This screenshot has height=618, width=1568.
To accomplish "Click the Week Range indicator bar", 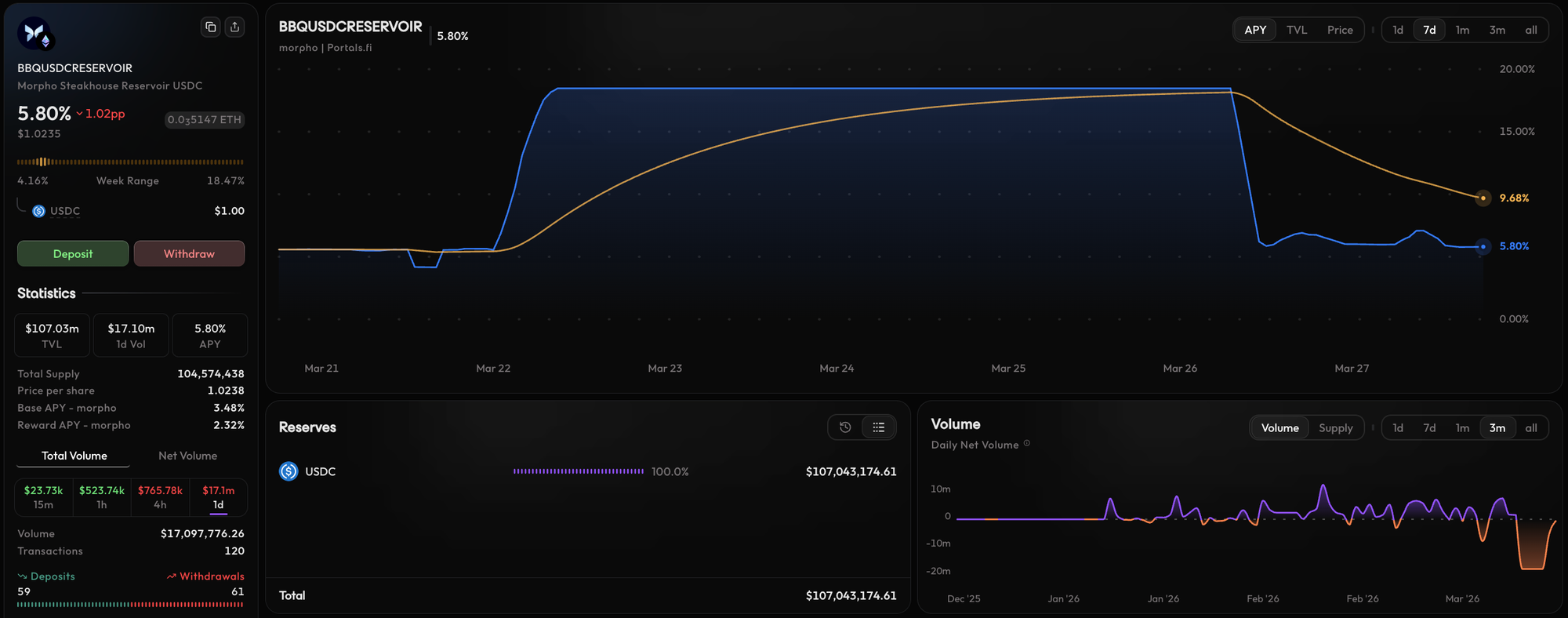I will click(130, 162).
